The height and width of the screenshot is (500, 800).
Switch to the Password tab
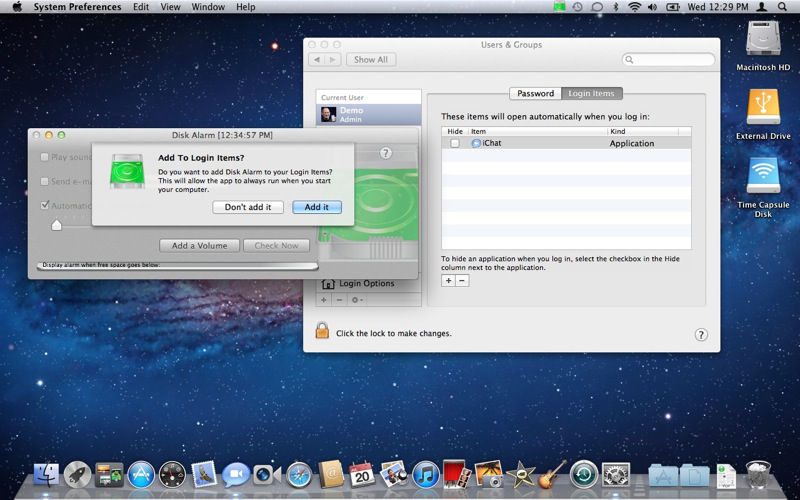click(x=535, y=93)
